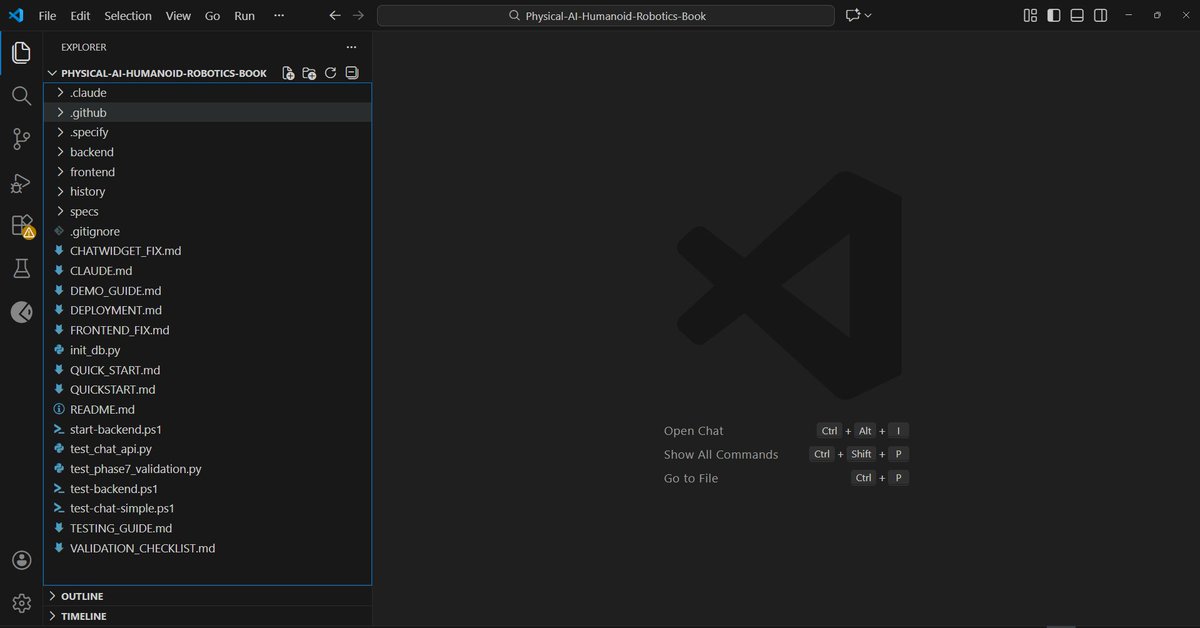Open the Copilot chat icon in title bar
The image size is (1200, 628).
click(852, 16)
